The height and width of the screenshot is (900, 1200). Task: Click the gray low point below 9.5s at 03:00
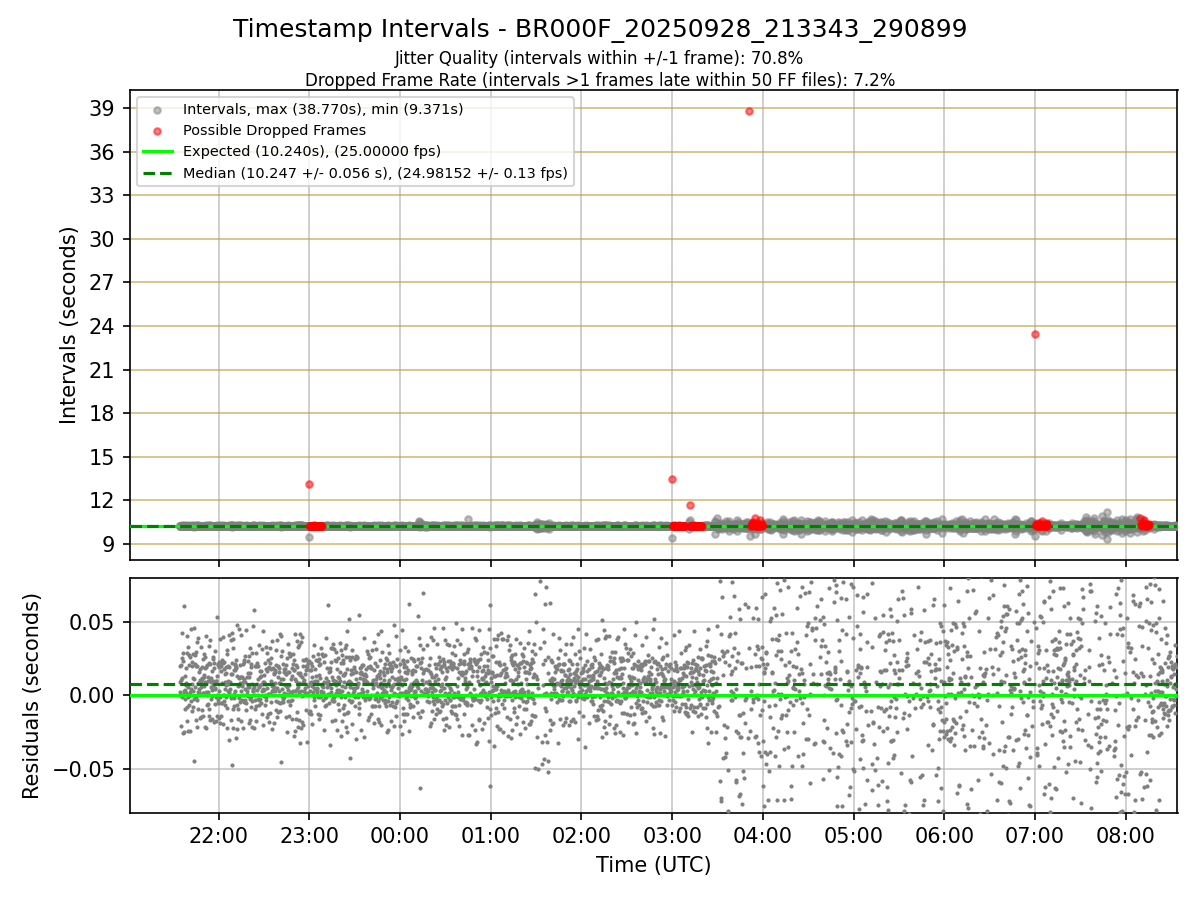[672, 538]
